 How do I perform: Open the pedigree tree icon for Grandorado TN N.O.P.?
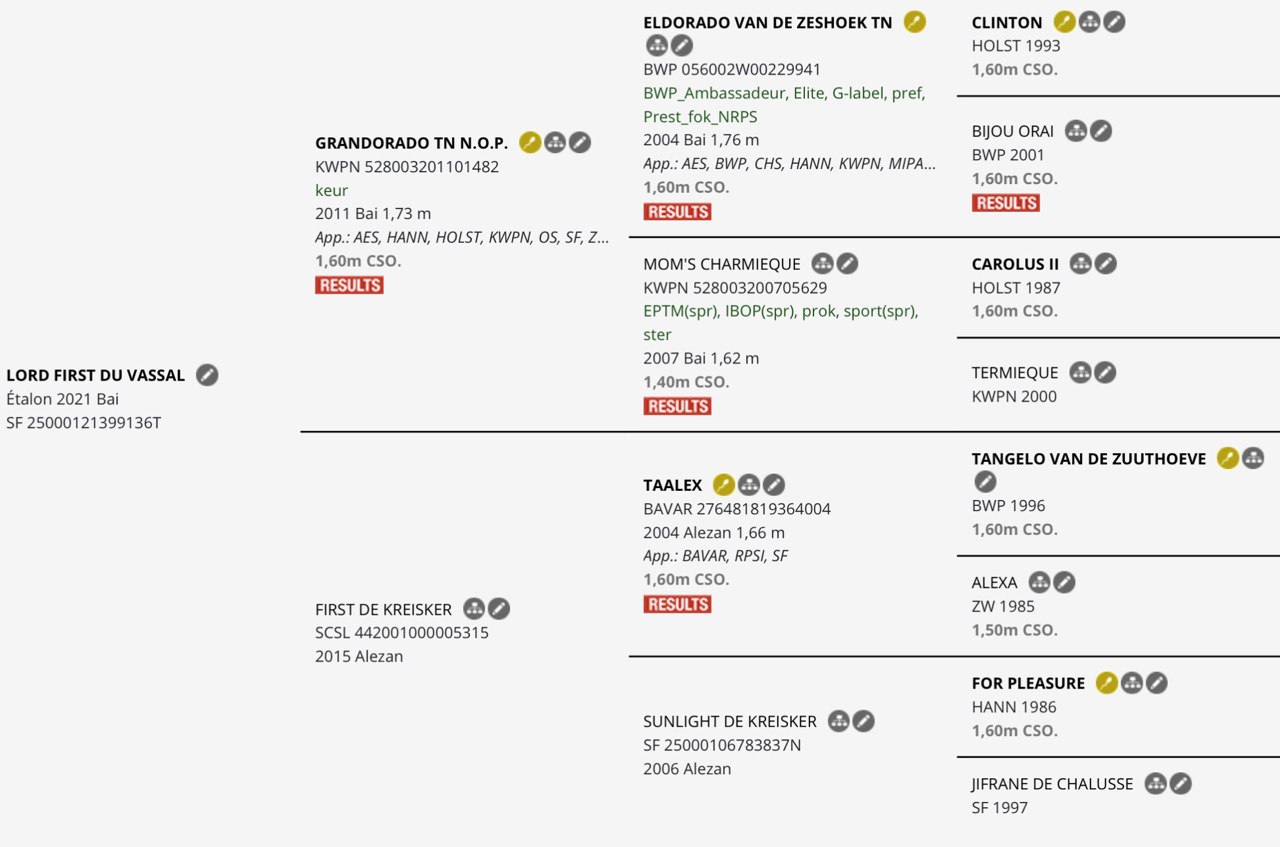click(x=555, y=143)
